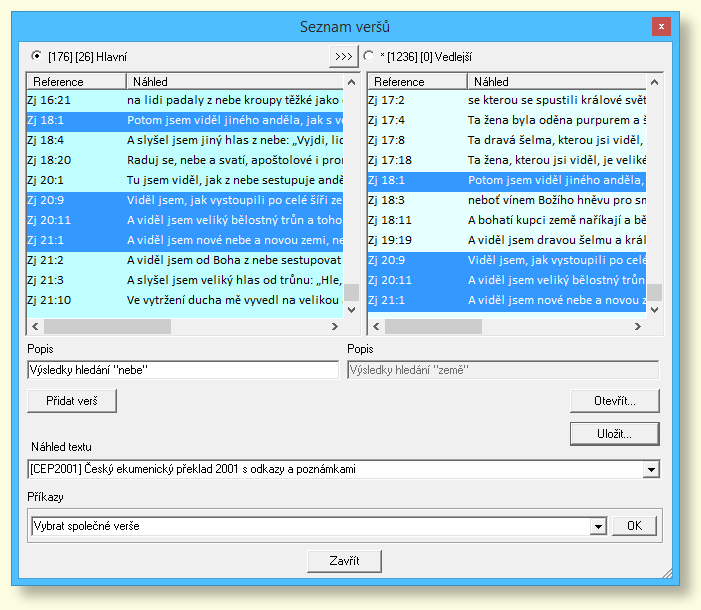Open the Příkazy command dropdown arrow
Screen dimensions: 701x610
[x=598, y=525]
